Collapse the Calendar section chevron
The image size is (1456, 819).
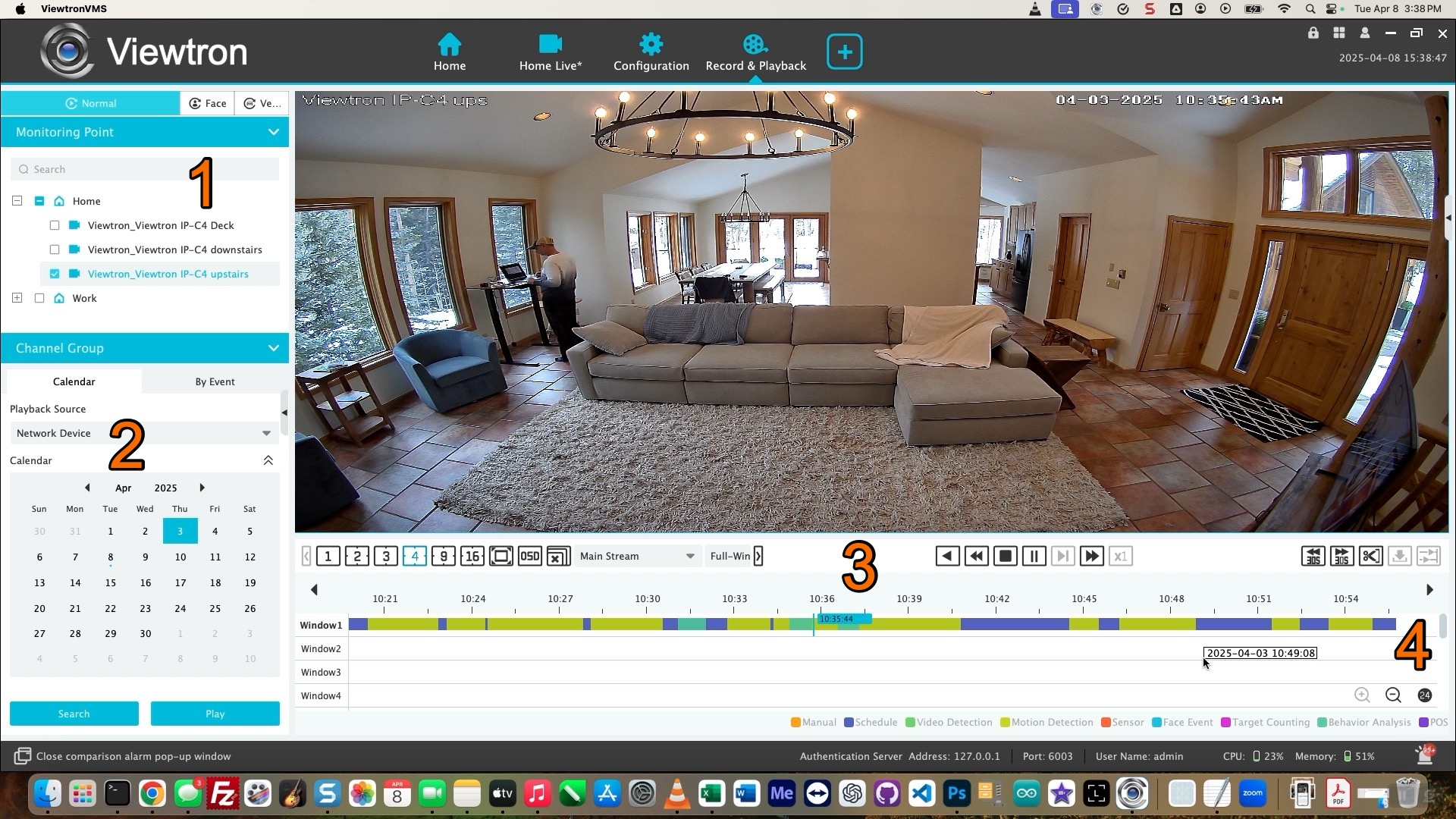click(x=268, y=460)
